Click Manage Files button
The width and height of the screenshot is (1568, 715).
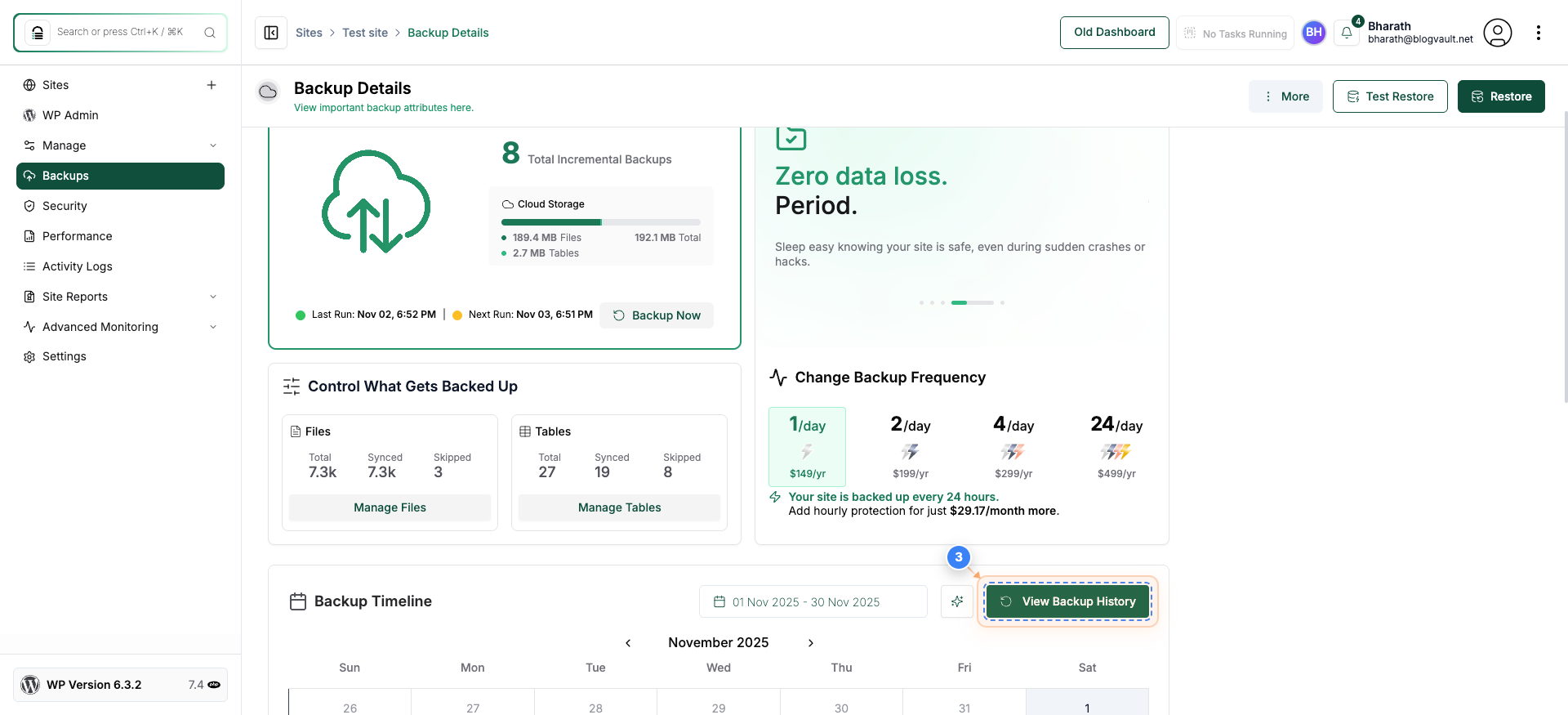pyautogui.click(x=390, y=507)
